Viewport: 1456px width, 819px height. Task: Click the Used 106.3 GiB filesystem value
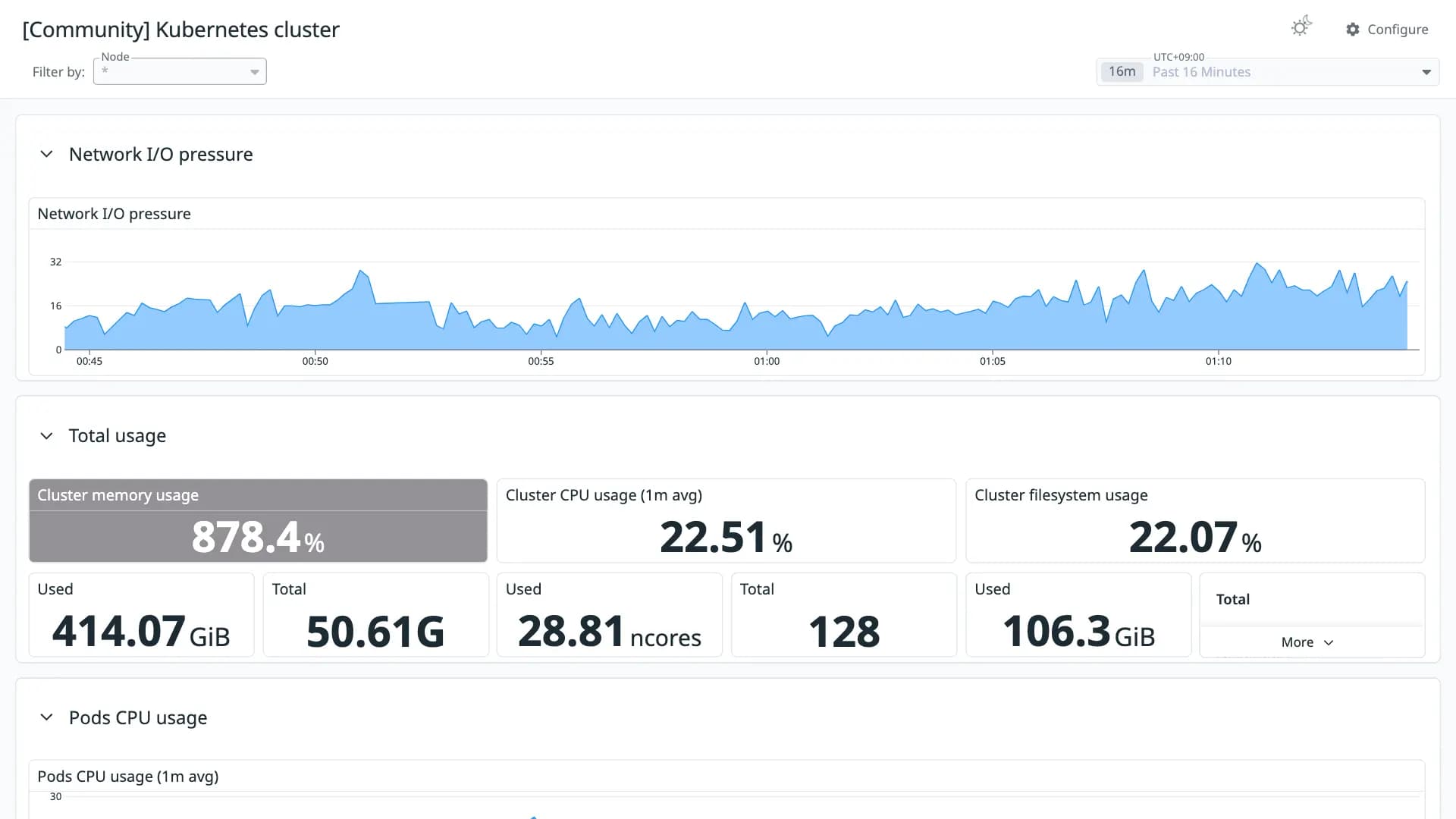click(x=1078, y=632)
